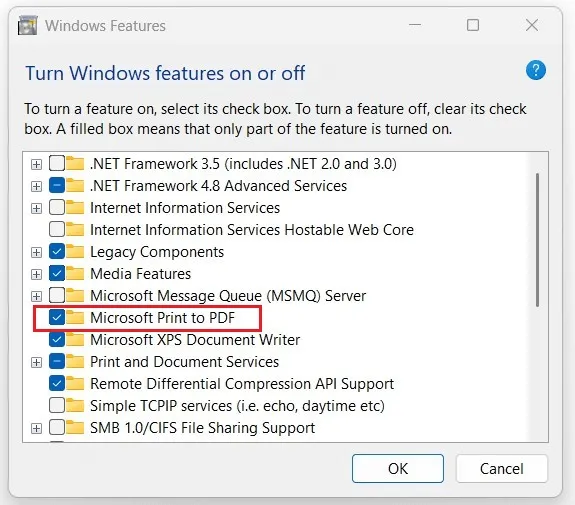Click the .NET Framework 4.8 Advanced Services folder icon

75,186
